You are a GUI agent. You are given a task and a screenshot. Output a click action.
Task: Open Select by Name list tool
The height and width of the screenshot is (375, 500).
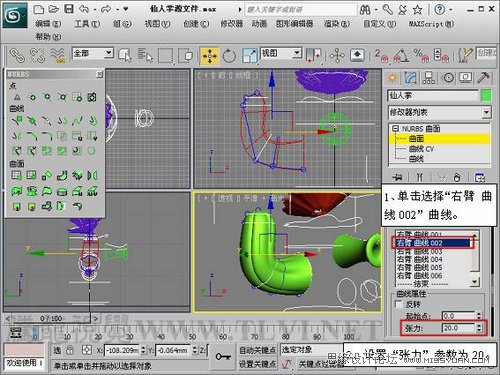145,55
